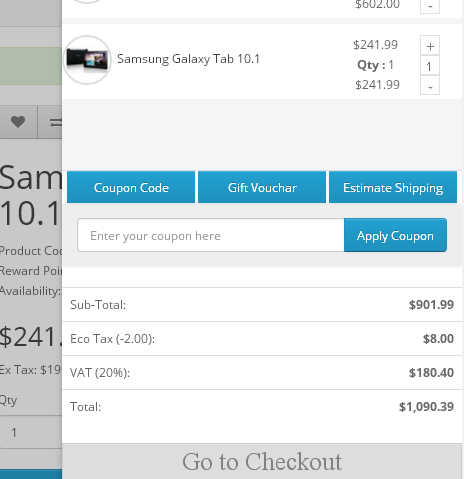The width and height of the screenshot is (464, 479).
Task: Click the coupon code input field
Action: coord(211,235)
